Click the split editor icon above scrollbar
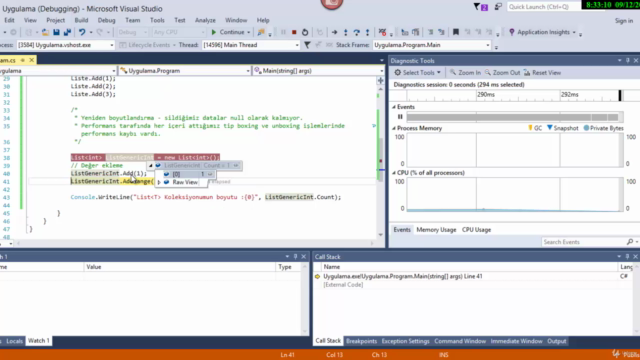 (x=380, y=81)
